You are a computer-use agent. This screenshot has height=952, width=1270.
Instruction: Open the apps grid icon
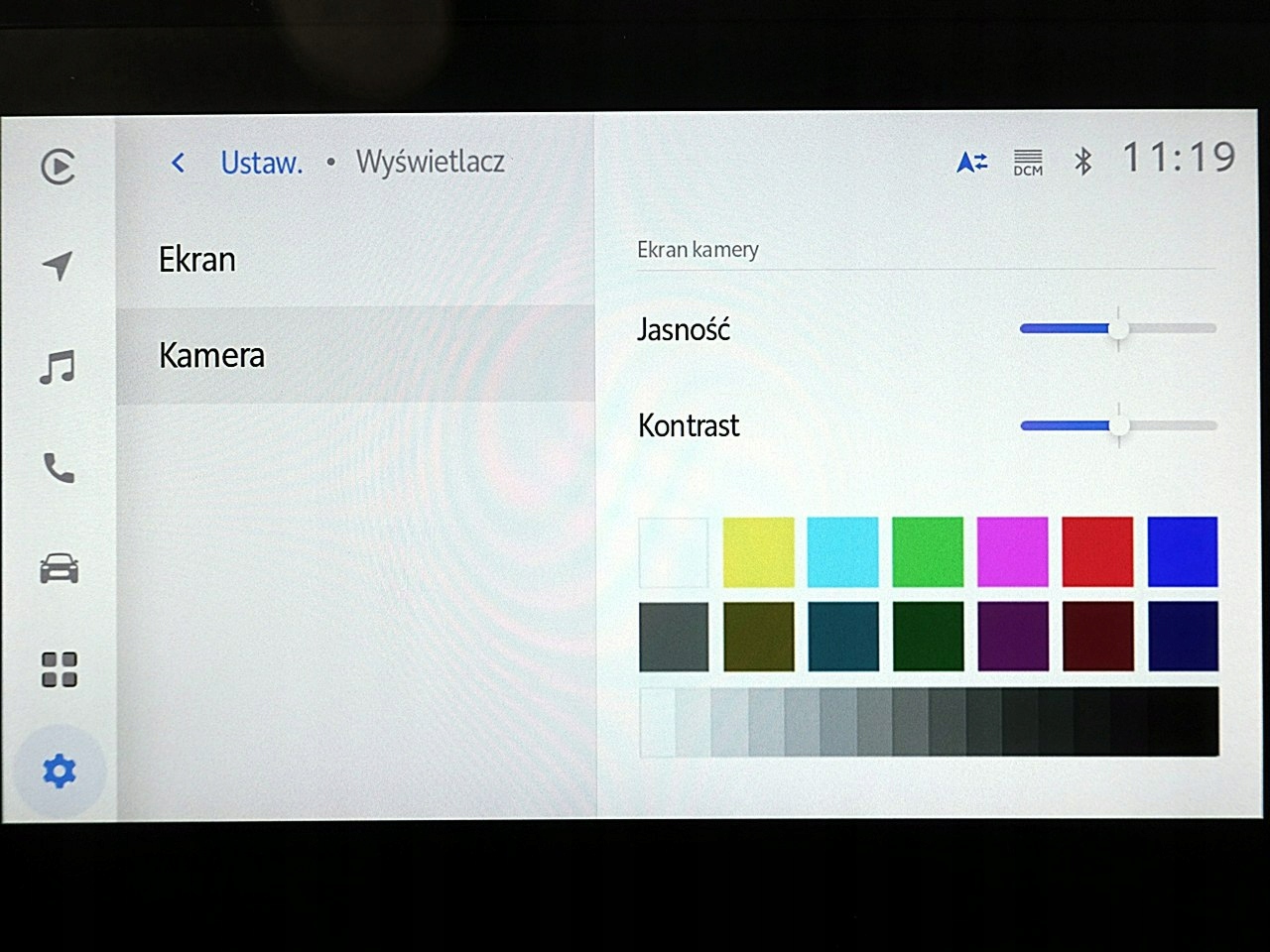click(59, 669)
